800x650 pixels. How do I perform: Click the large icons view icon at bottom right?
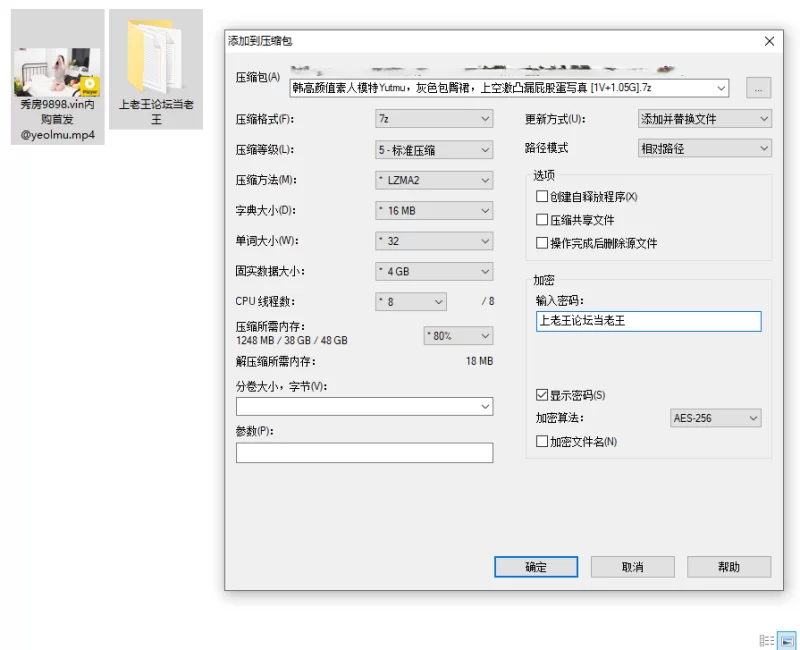pyautogui.click(x=786, y=640)
